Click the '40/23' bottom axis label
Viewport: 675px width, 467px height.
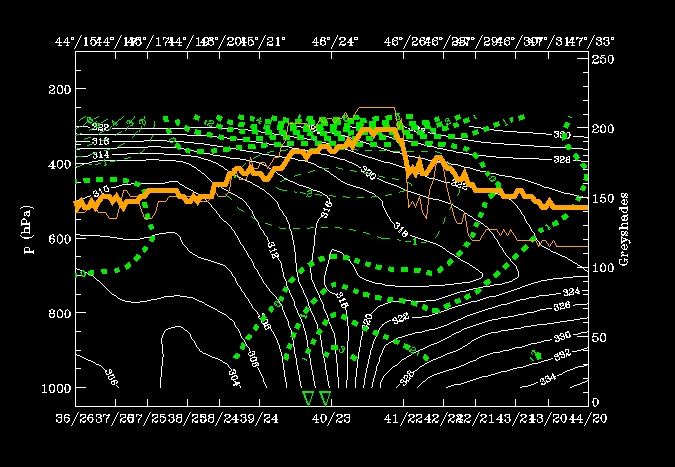coord(326,416)
